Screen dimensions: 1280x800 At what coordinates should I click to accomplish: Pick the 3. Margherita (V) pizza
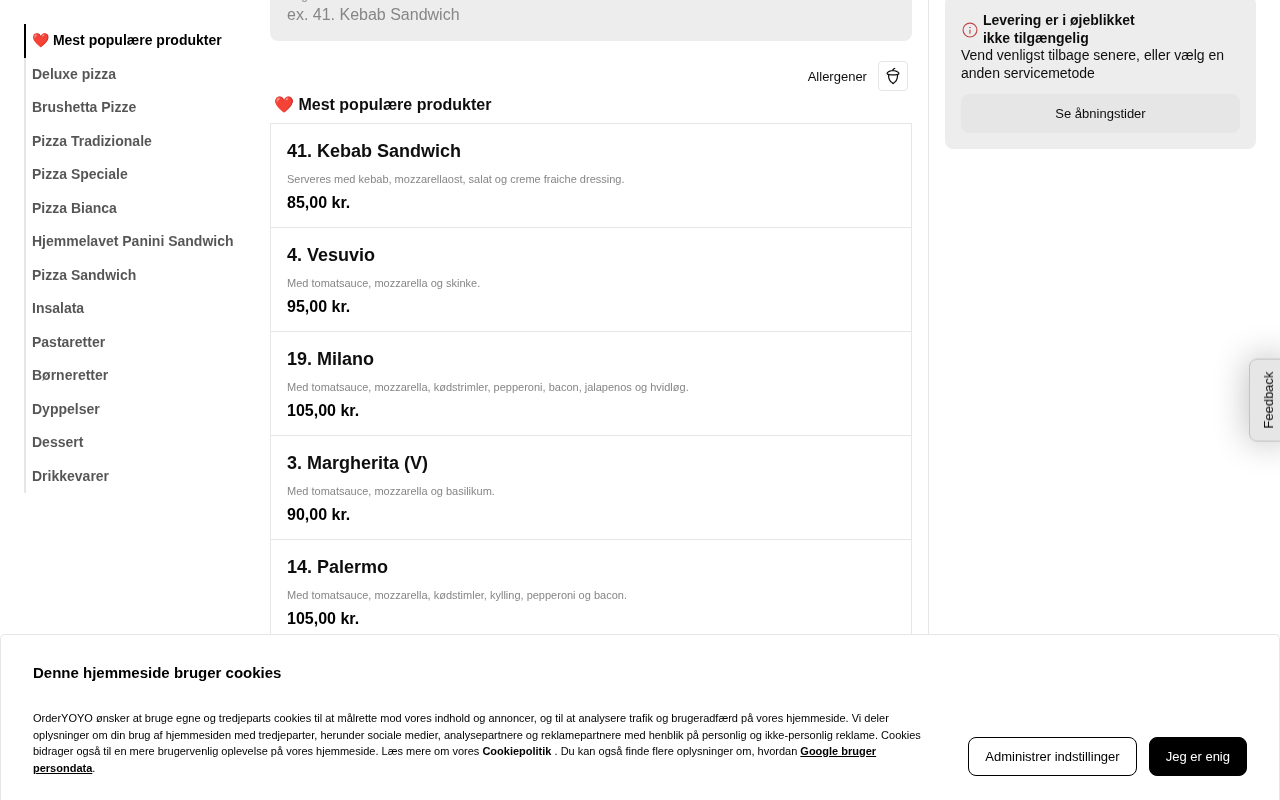click(590, 488)
